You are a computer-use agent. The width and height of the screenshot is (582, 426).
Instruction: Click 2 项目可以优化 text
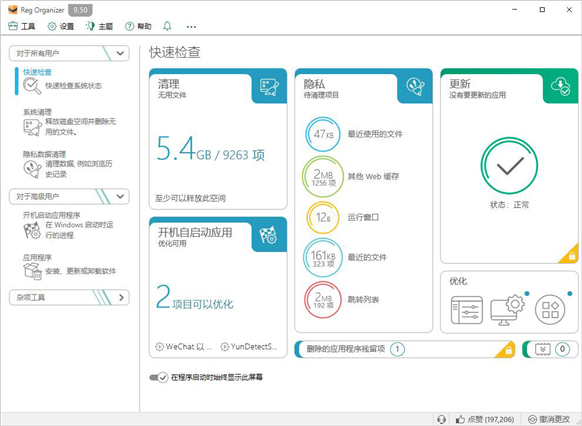[x=194, y=298]
